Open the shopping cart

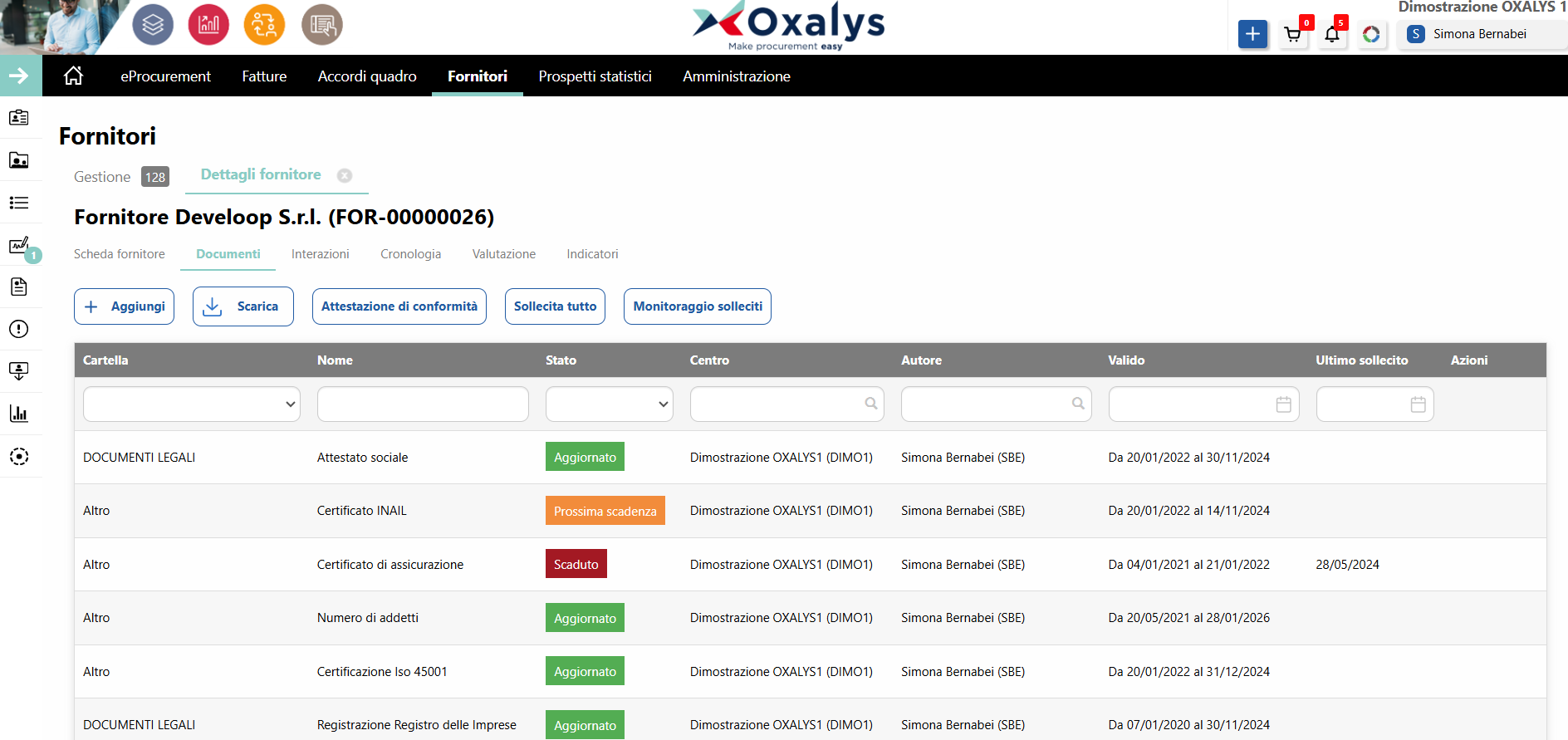[x=1292, y=34]
